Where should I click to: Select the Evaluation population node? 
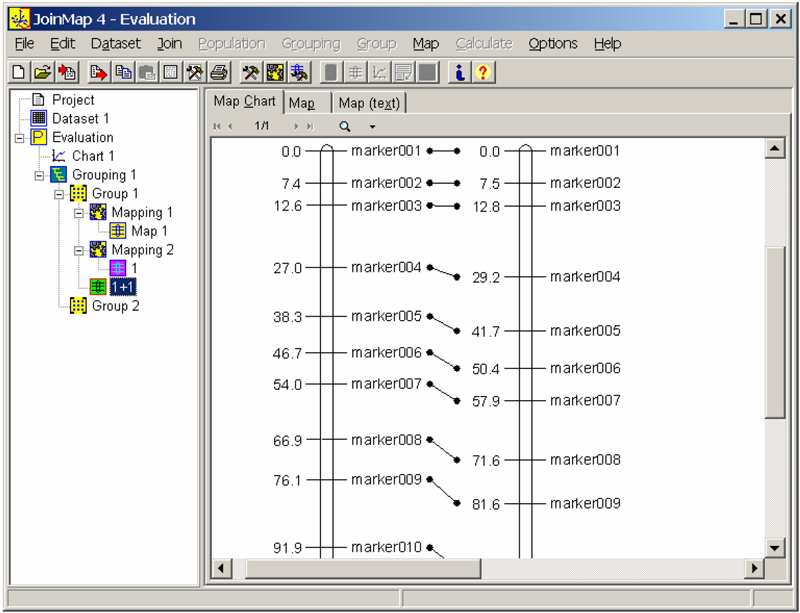tap(83, 138)
